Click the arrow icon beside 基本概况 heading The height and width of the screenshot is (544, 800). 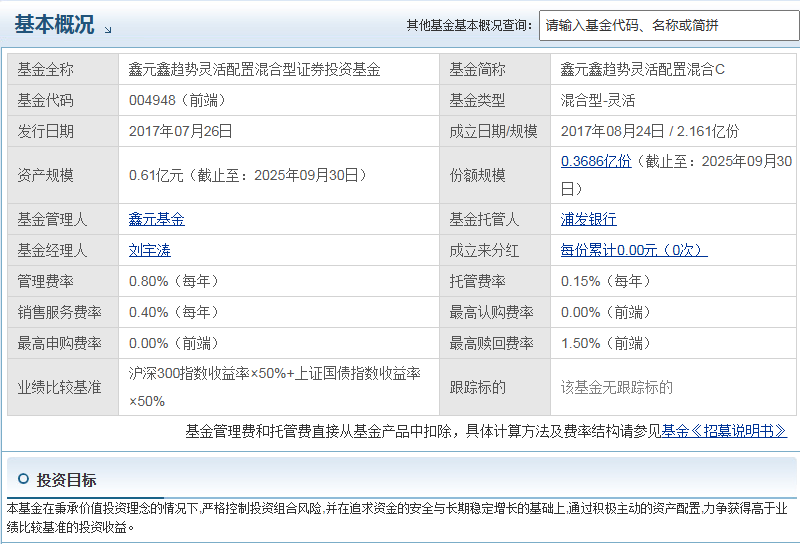[x=108, y=30]
